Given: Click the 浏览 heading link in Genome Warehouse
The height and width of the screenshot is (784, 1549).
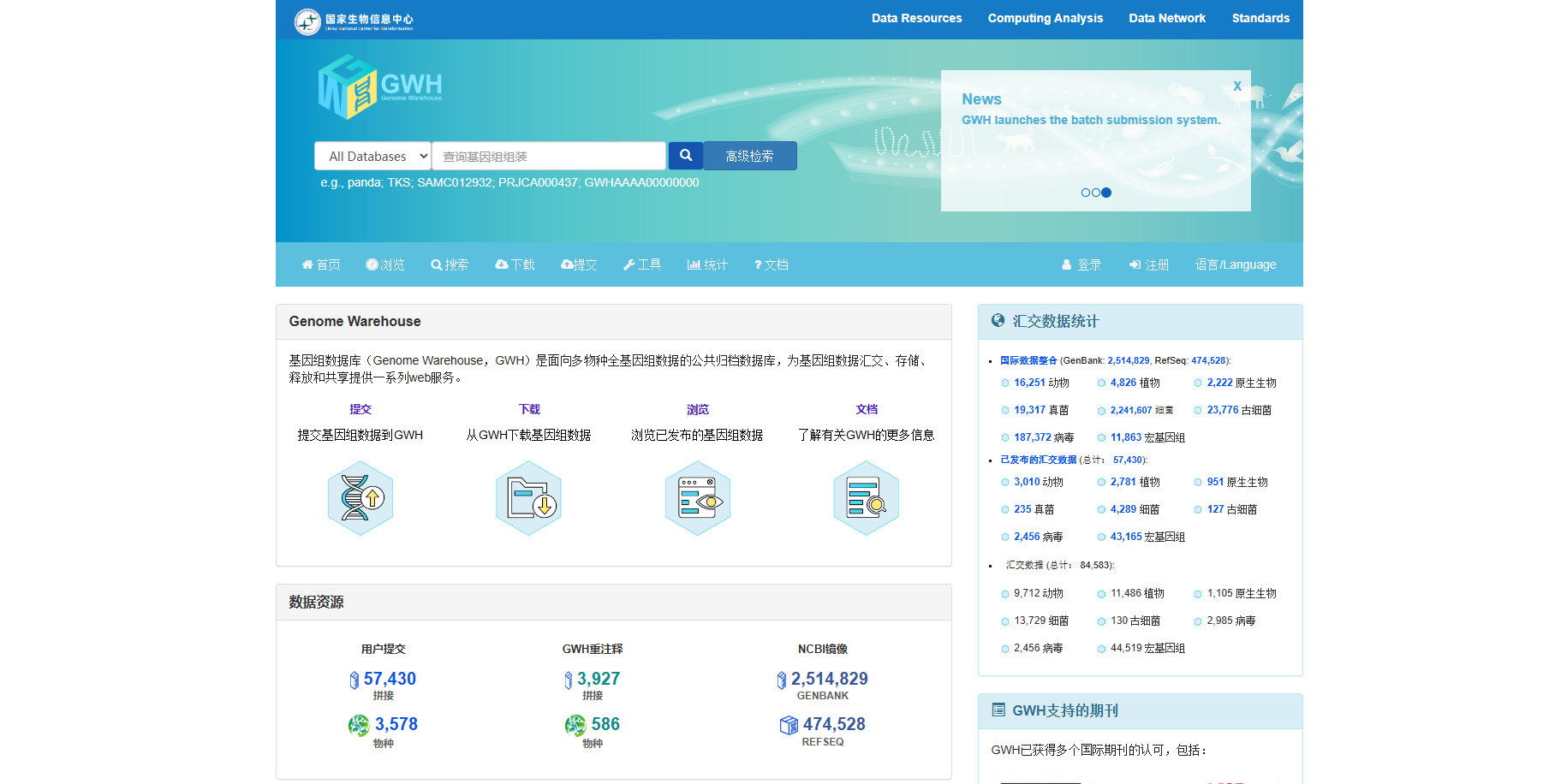Looking at the screenshot, I should pyautogui.click(x=698, y=409).
